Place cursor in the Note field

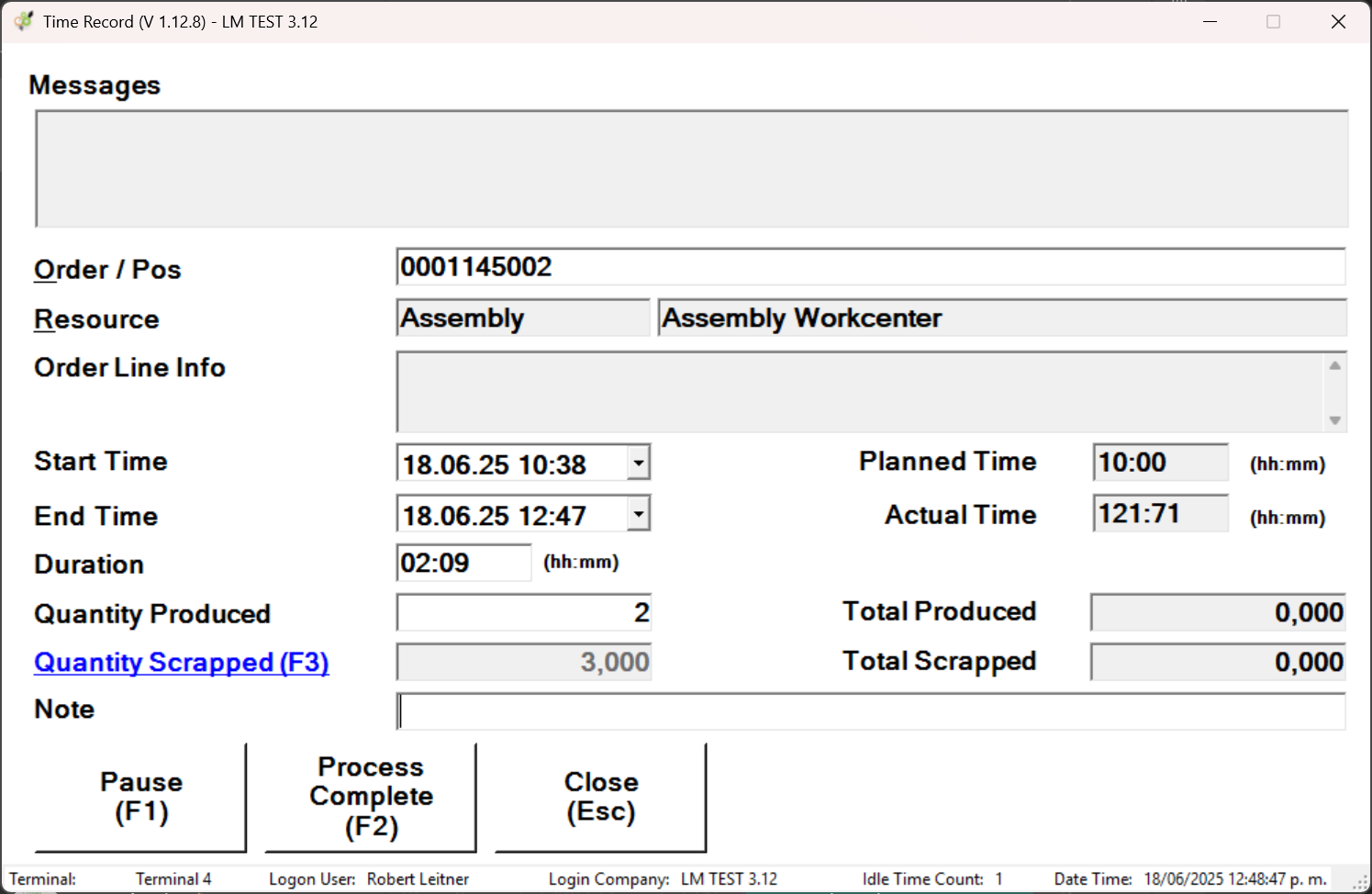click(872, 710)
